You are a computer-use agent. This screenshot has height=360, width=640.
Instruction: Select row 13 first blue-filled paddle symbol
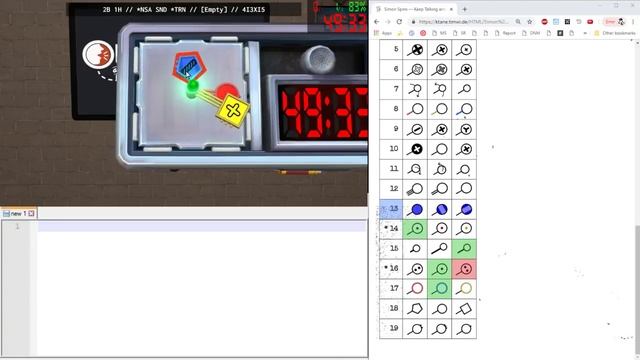(x=415, y=209)
